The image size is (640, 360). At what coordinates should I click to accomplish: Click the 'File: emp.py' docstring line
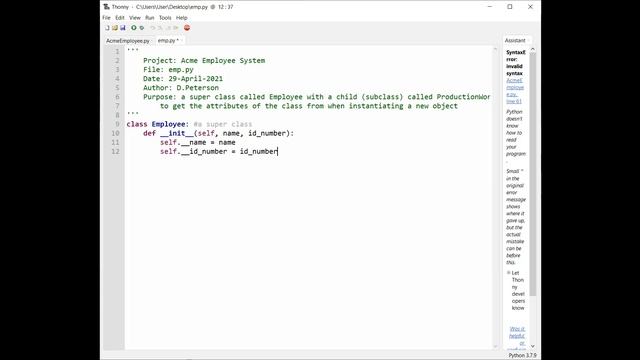168,70
